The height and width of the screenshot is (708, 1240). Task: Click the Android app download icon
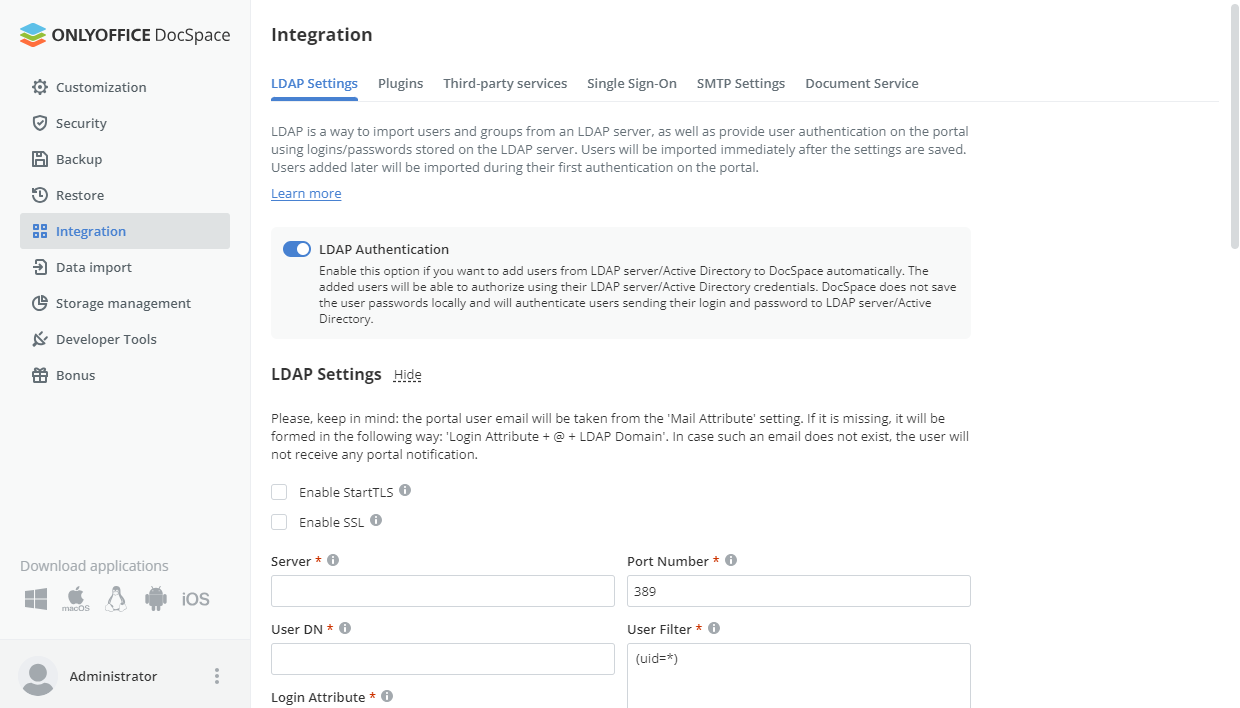tap(156, 599)
